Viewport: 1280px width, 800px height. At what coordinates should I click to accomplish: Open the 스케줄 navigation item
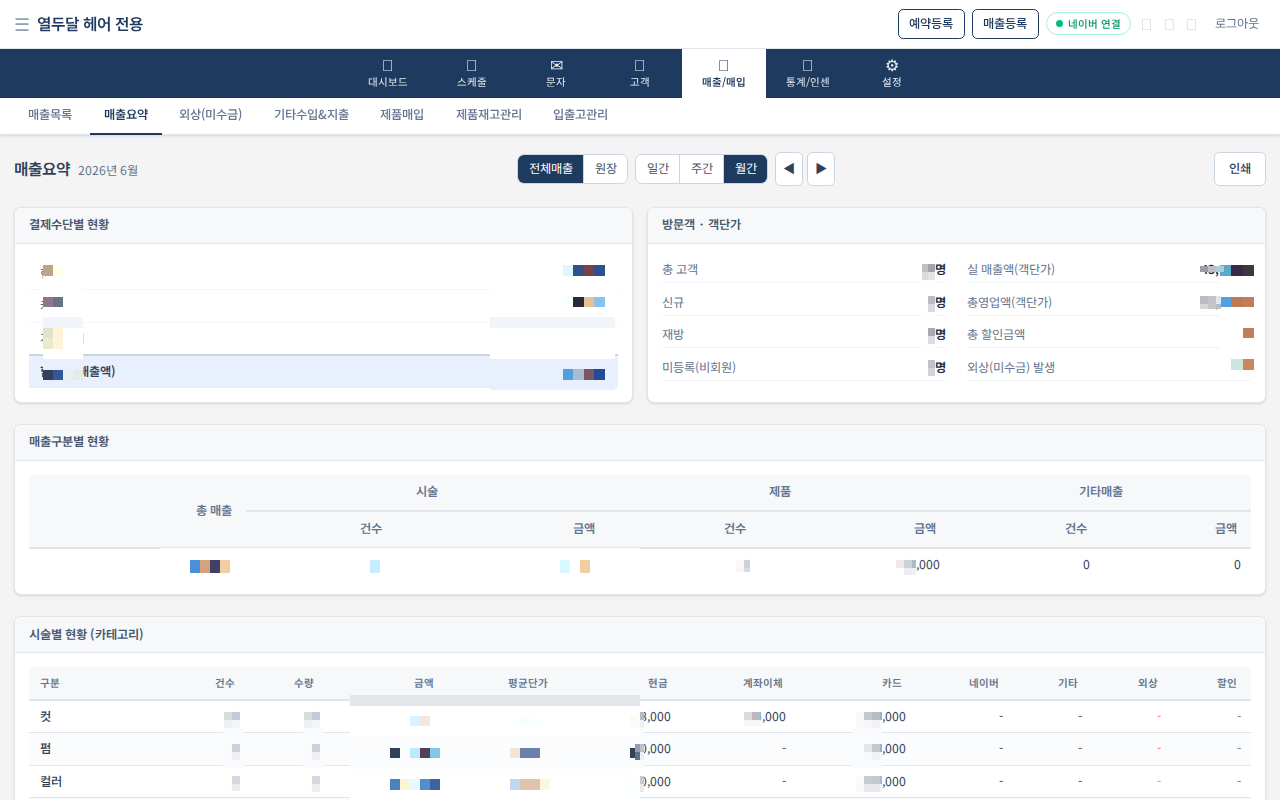point(472,74)
